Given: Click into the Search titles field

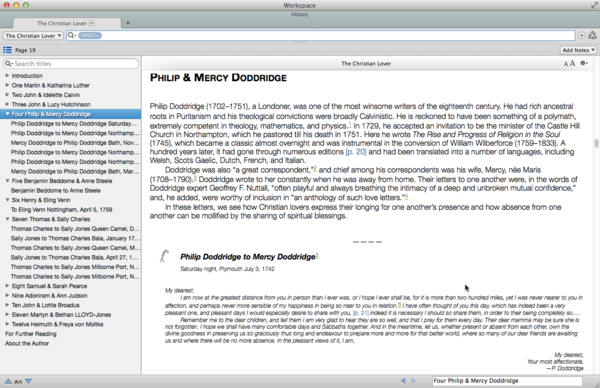Looking at the screenshot, I should tap(71, 64).
